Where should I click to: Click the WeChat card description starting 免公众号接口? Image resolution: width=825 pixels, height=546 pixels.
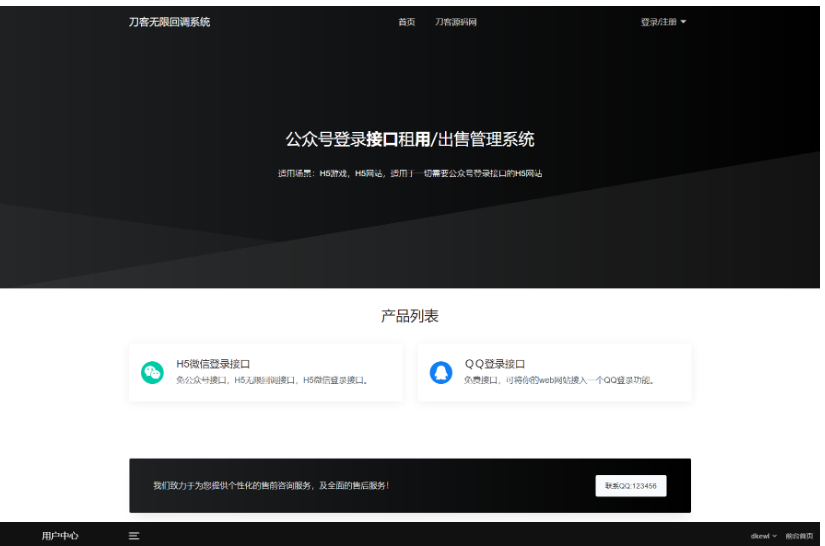[273, 380]
